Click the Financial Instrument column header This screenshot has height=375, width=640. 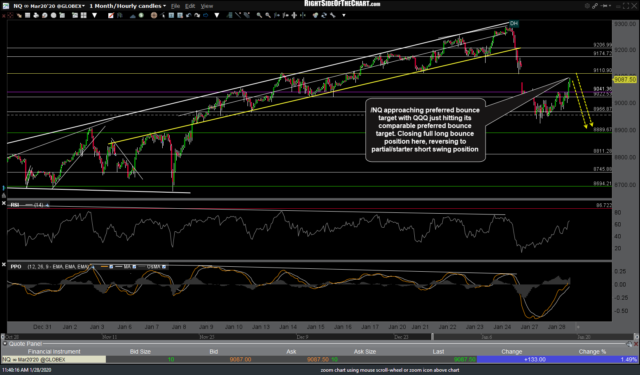coord(54,351)
